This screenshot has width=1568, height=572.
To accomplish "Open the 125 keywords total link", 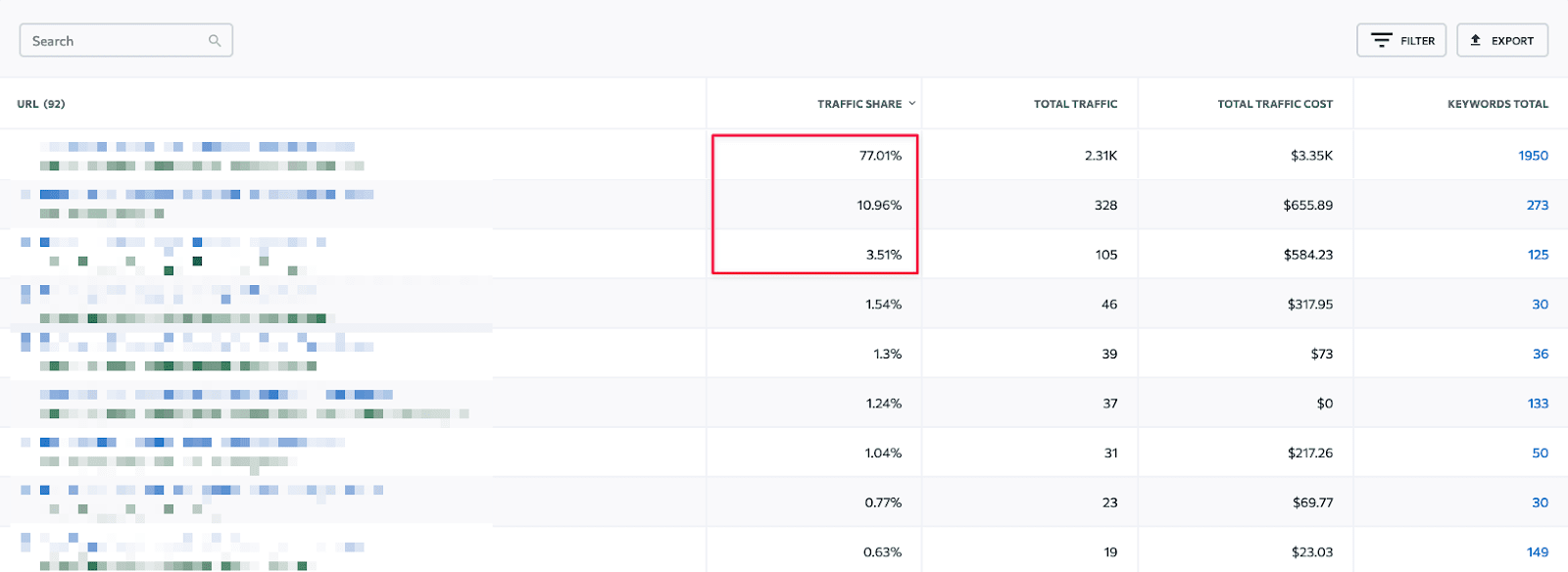I will point(1538,255).
